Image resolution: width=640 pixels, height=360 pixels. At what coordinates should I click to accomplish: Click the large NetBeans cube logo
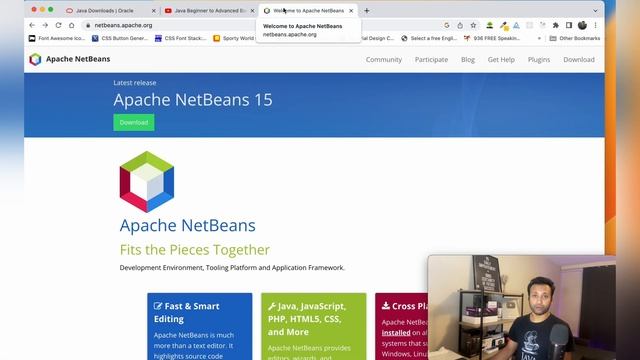click(147, 182)
